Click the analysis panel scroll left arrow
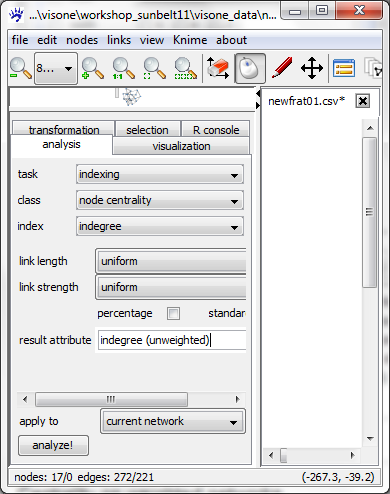The image size is (390, 494). [25, 399]
